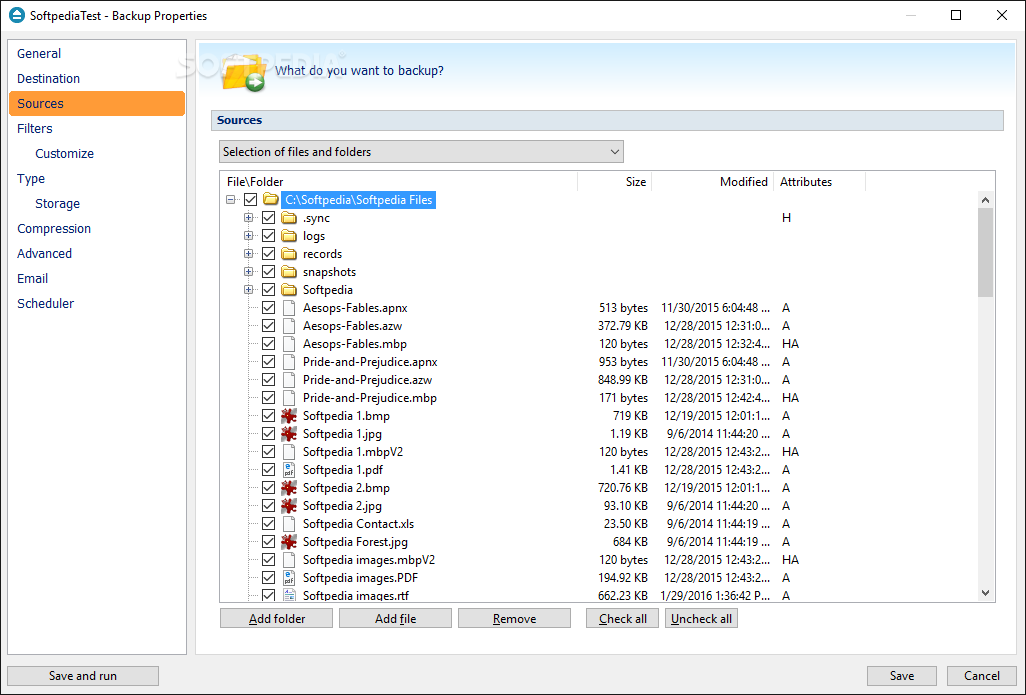Uncheck the .sync folder checkbox
This screenshot has height=695, width=1026.
(268, 218)
